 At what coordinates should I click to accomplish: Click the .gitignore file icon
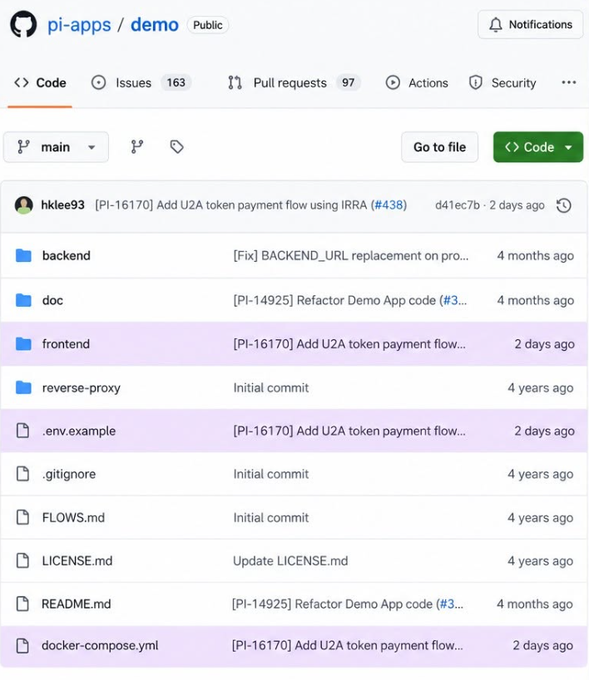23,474
